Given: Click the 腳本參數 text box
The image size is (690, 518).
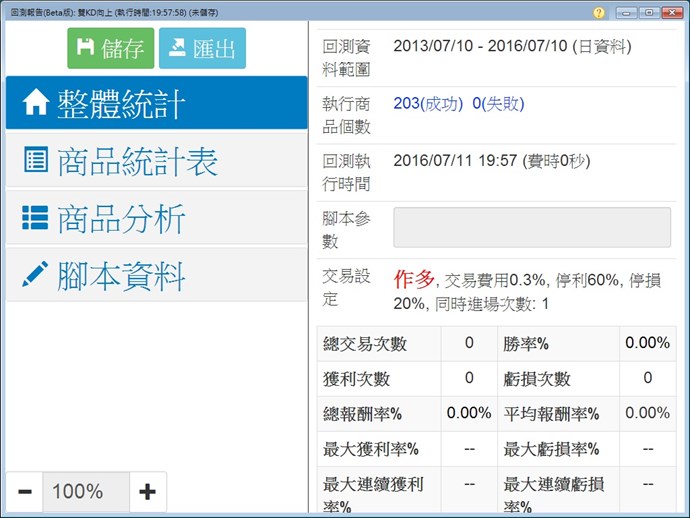Looking at the screenshot, I should coord(531,227).
